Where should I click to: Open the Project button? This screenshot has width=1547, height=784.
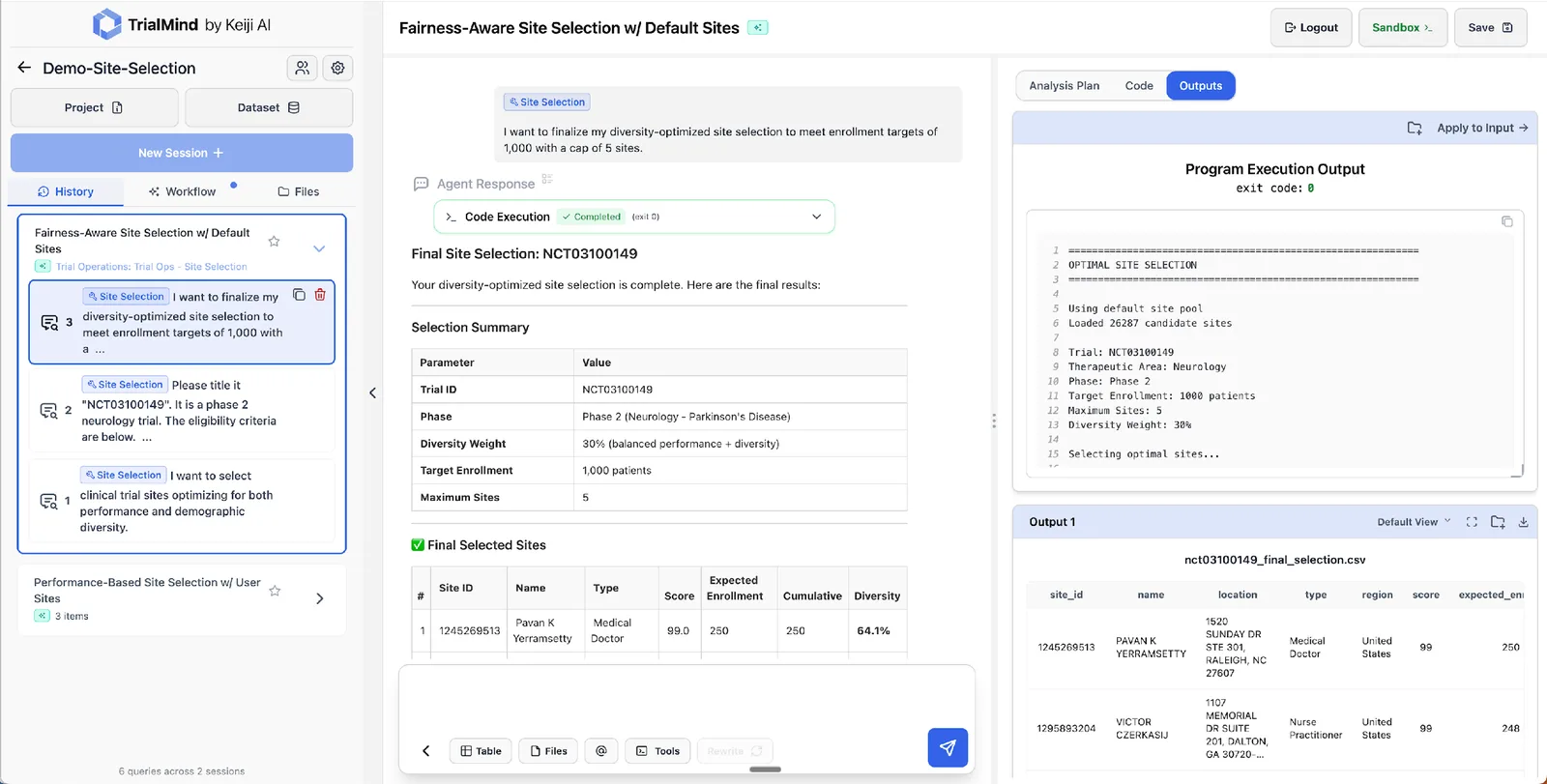pos(94,107)
